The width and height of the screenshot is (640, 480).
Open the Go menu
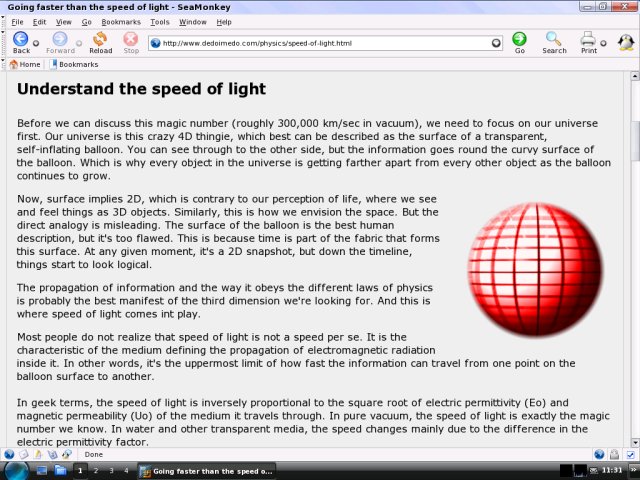87,22
